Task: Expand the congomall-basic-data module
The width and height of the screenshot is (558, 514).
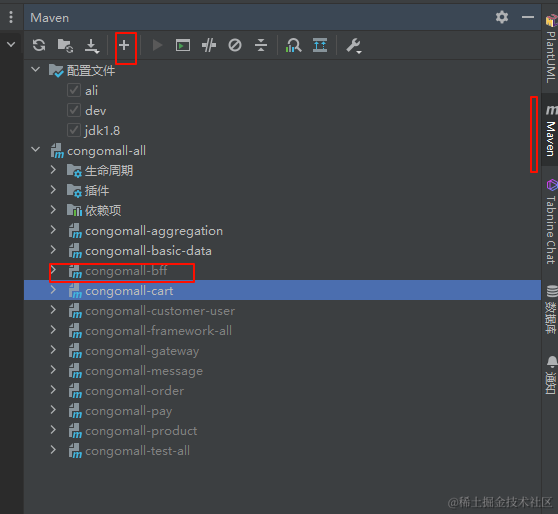Action: point(53,250)
